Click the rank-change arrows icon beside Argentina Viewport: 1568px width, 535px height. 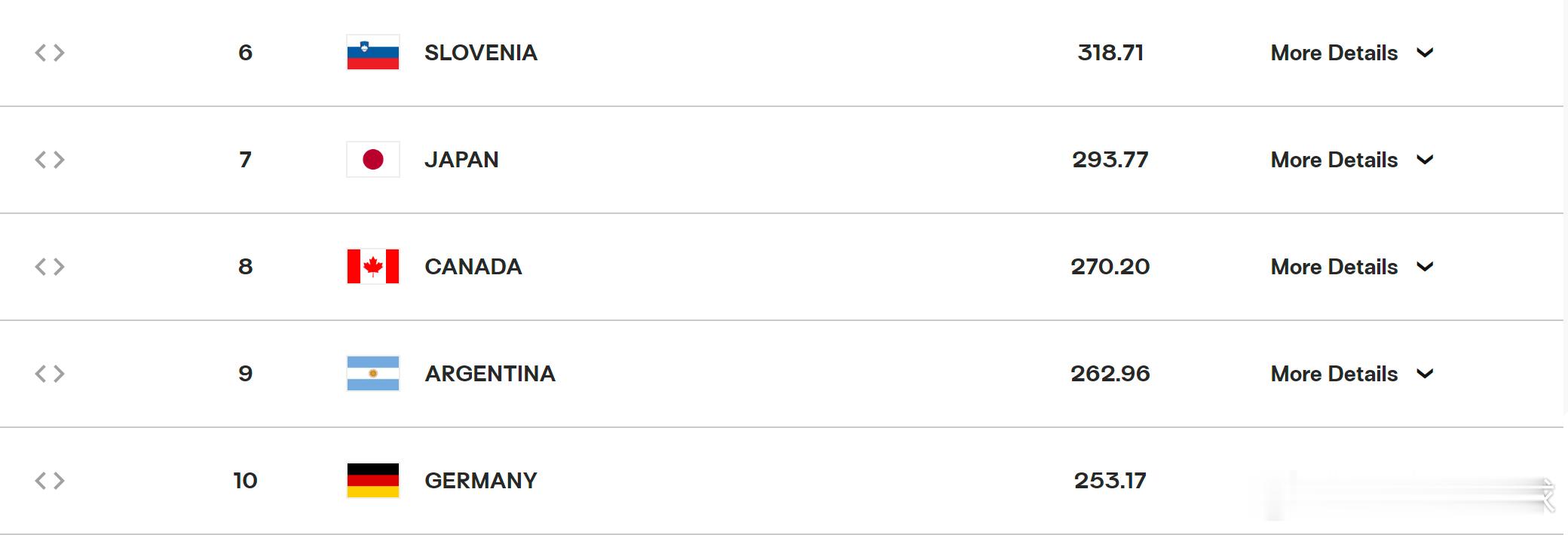[x=50, y=374]
